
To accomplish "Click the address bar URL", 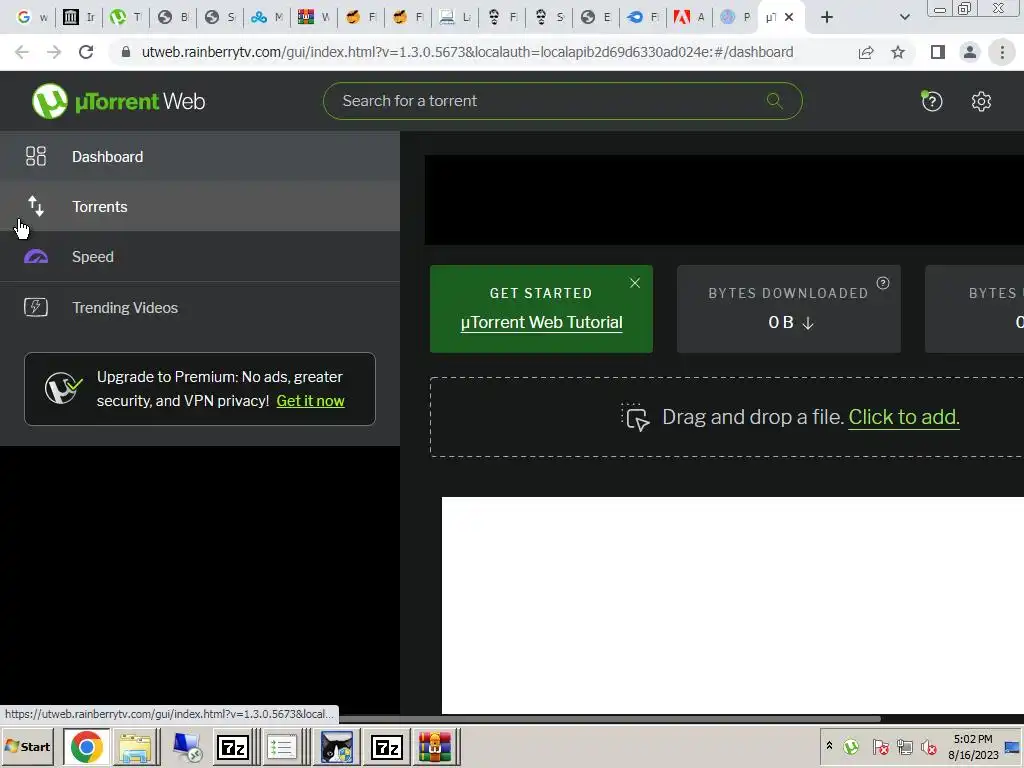I will (x=467, y=52).
